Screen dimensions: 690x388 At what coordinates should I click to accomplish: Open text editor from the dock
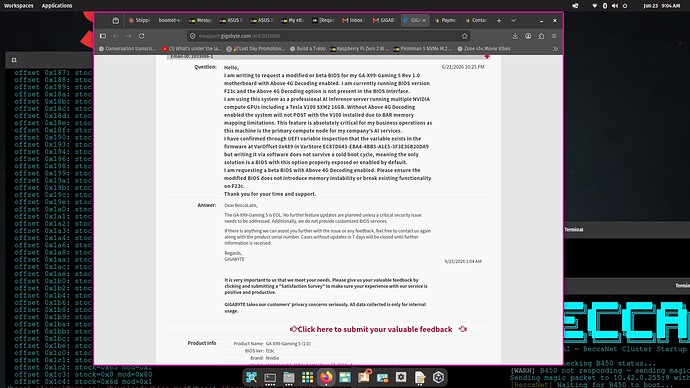pyautogui.click(x=420, y=377)
